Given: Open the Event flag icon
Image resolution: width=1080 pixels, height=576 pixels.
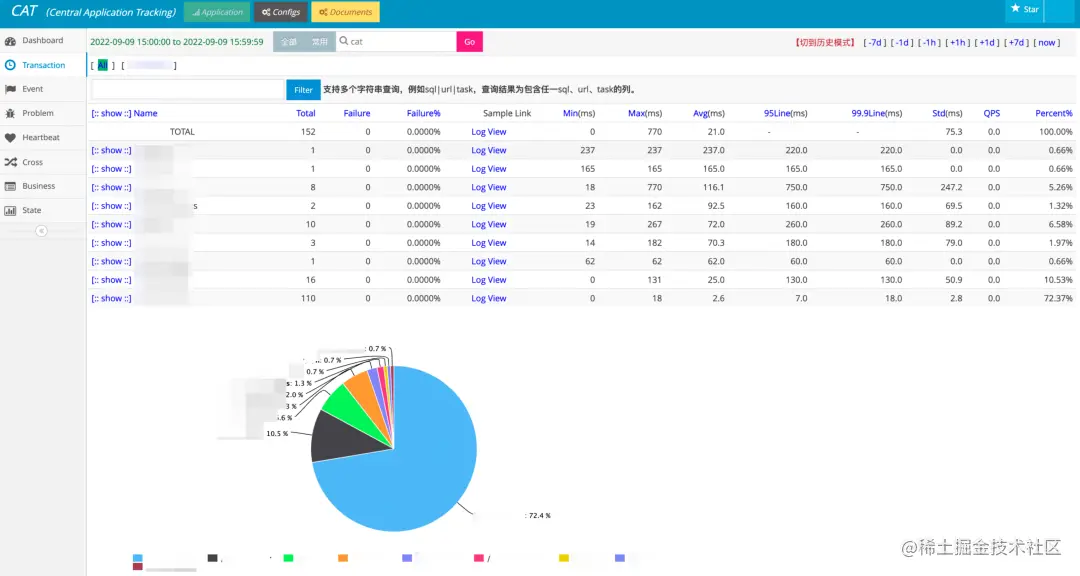Looking at the screenshot, I should pos(10,89).
